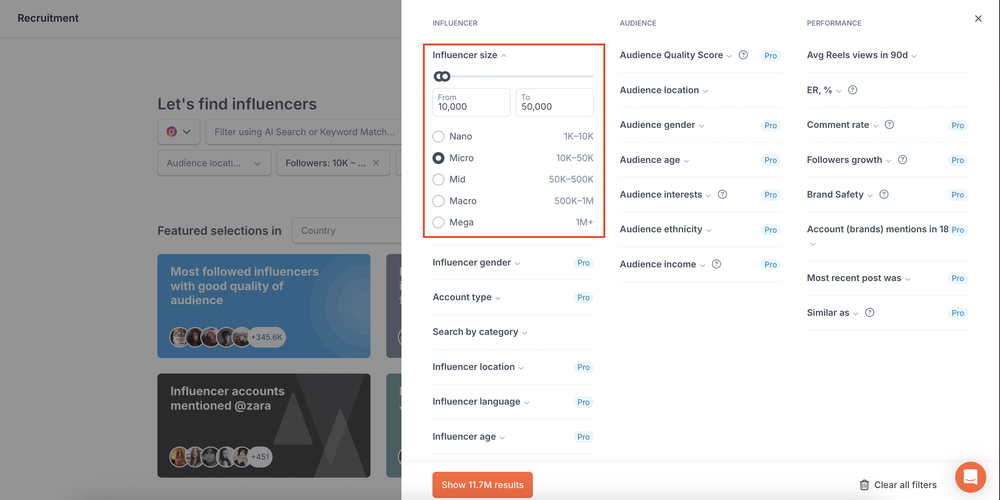Image resolution: width=1000 pixels, height=500 pixels.
Task: Remove the Followers 10K filter chip
Action: [x=376, y=163]
